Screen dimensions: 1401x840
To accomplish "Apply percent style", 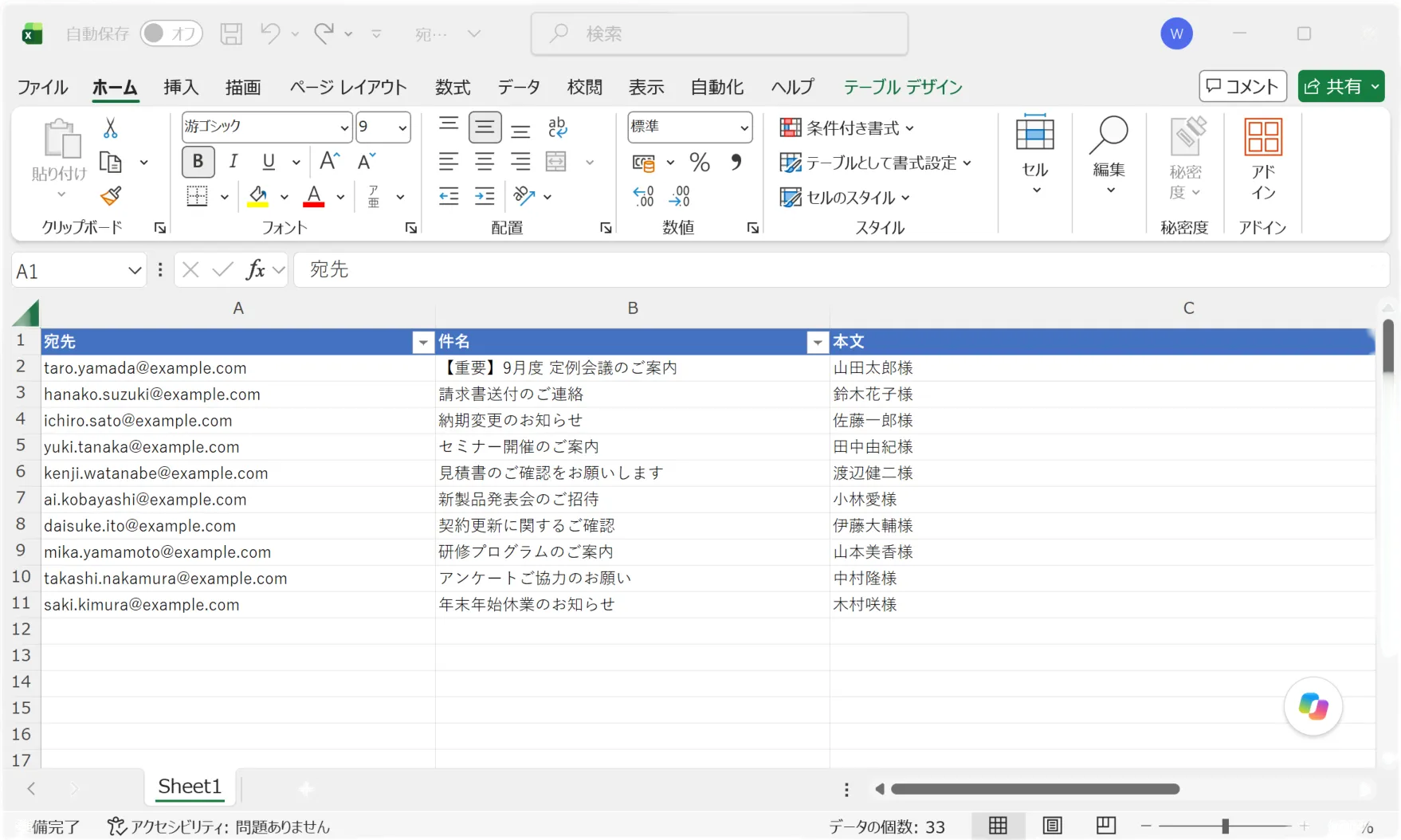I will [x=700, y=163].
